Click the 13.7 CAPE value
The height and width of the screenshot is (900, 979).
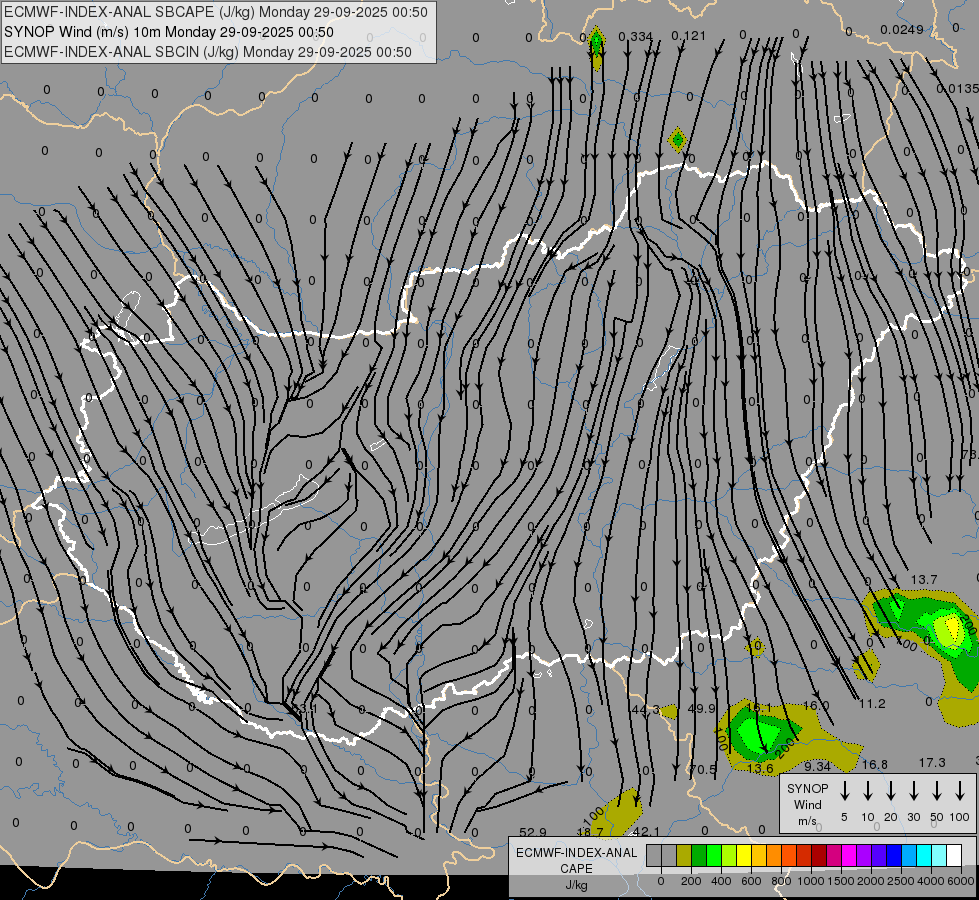tap(923, 580)
